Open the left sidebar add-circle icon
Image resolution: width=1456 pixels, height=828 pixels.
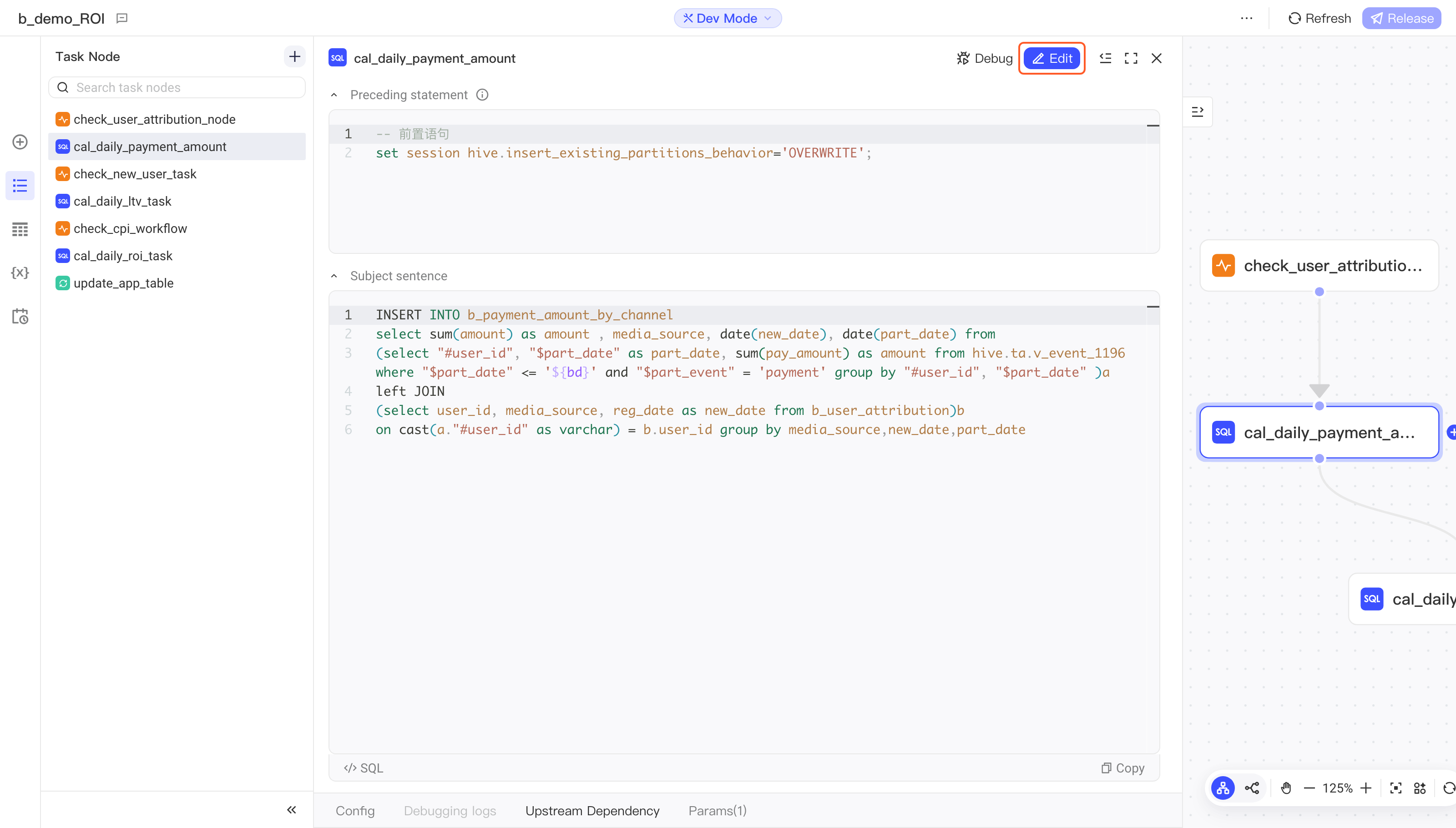(x=20, y=141)
